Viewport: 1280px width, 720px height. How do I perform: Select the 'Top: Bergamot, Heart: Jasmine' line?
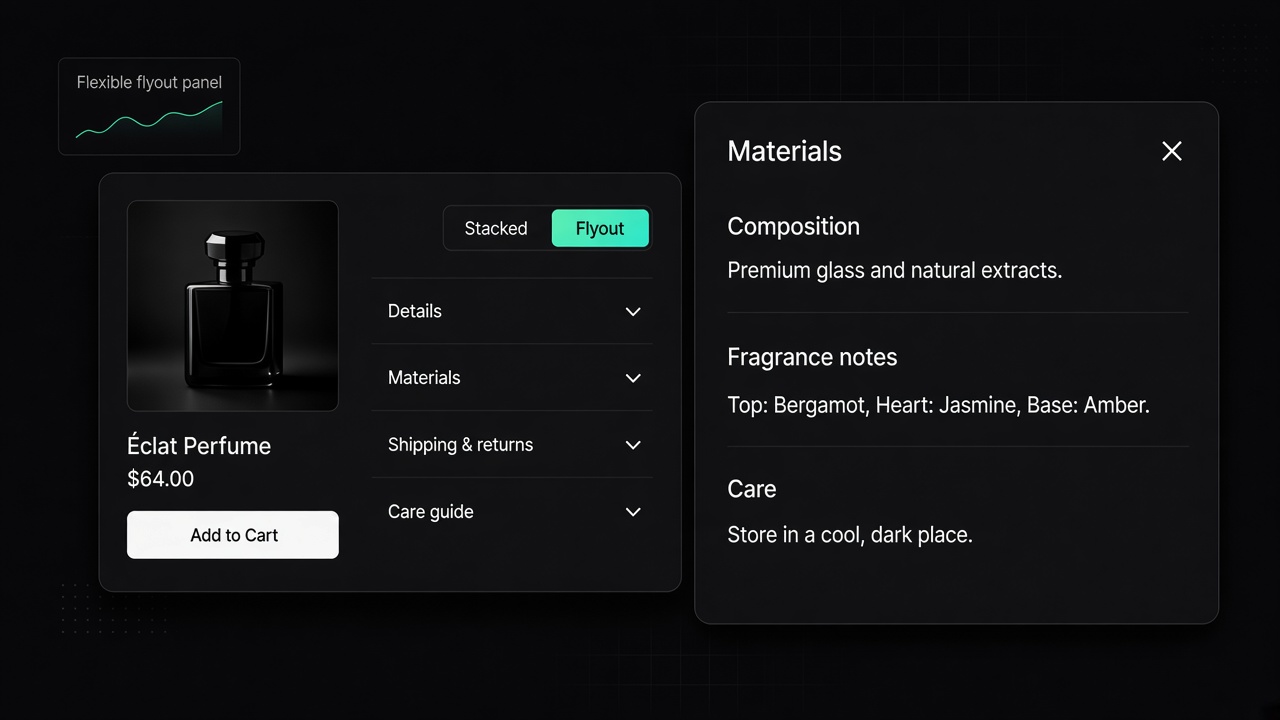(939, 405)
